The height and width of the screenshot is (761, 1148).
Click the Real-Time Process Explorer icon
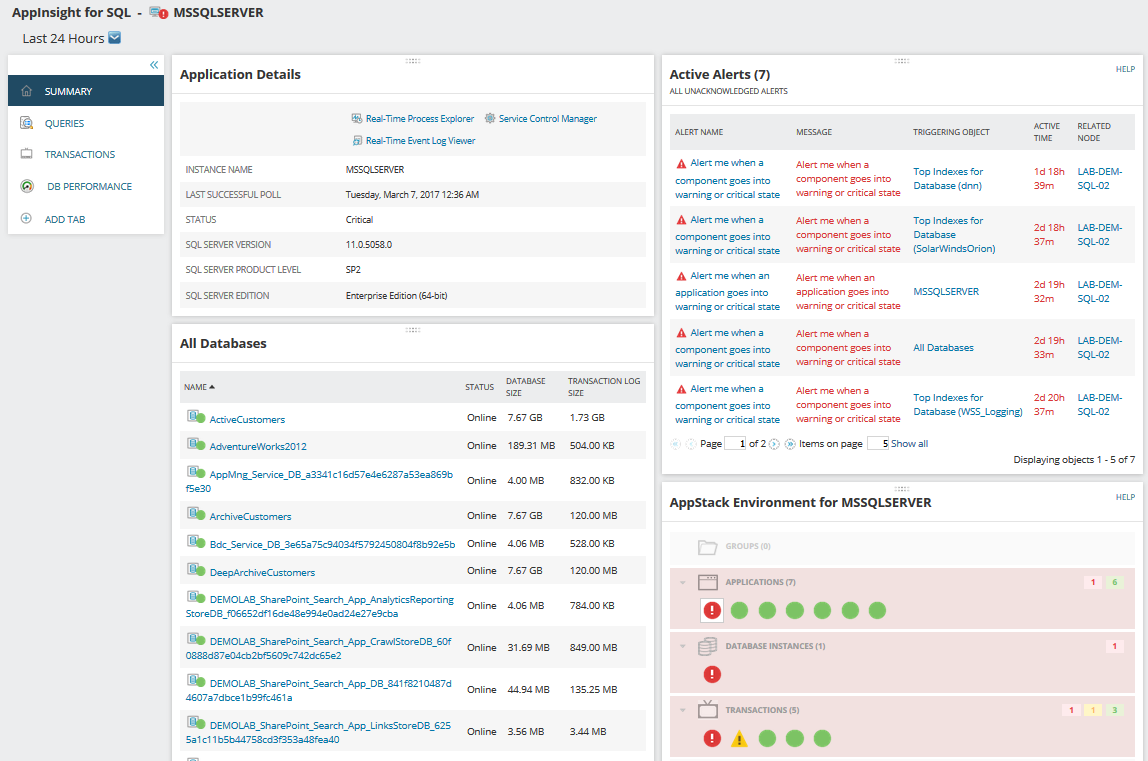(x=357, y=118)
